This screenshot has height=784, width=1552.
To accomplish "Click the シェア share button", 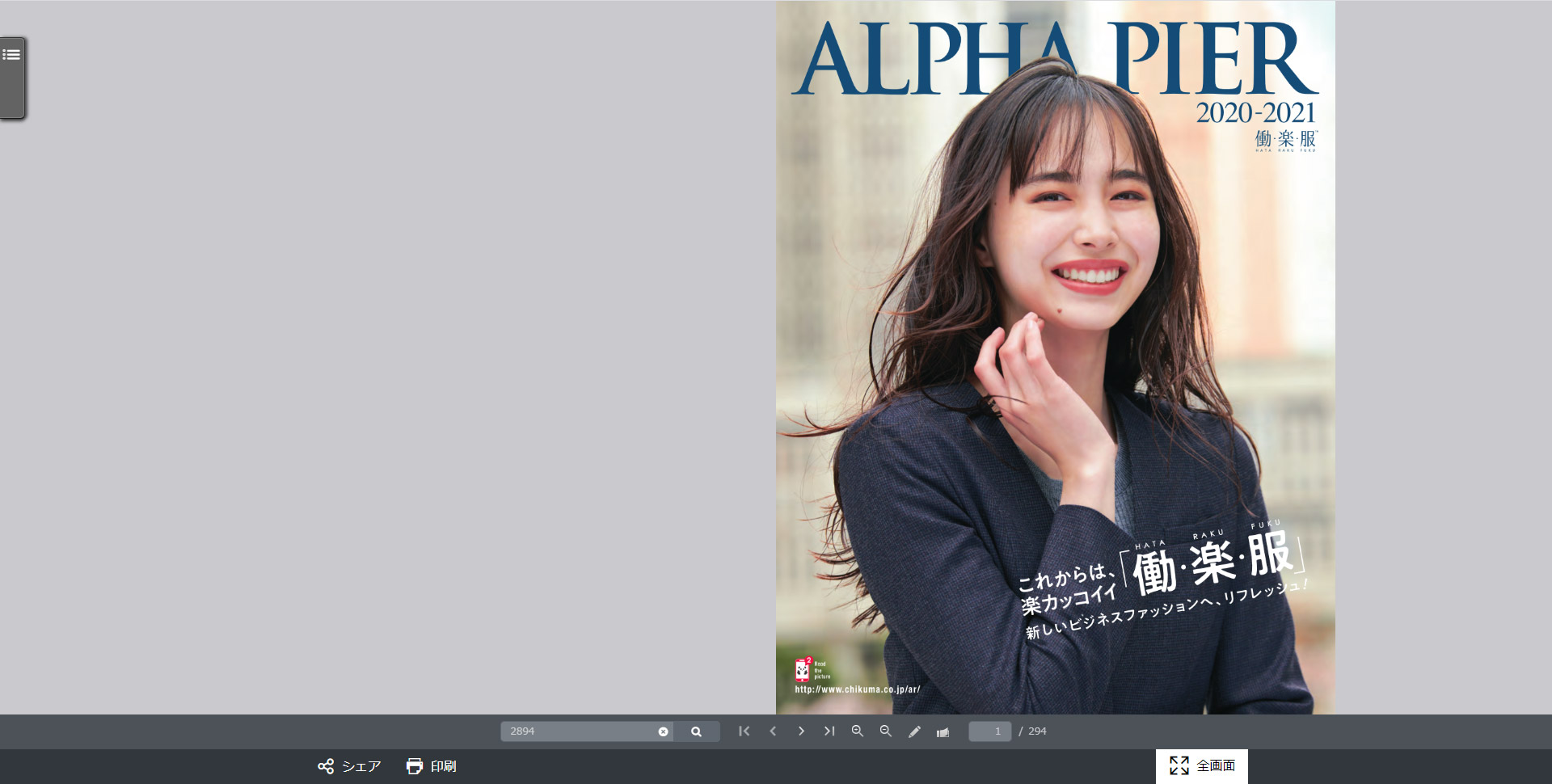I will [349, 766].
